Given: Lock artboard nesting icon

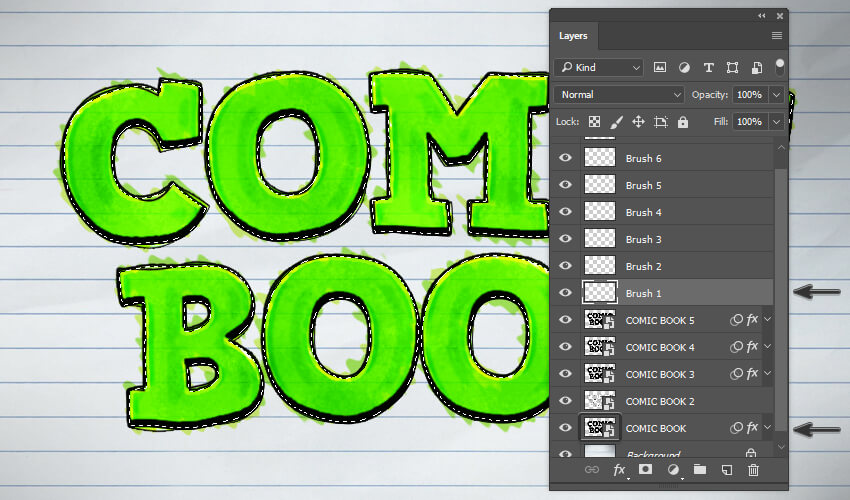Looking at the screenshot, I should coord(660,121).
